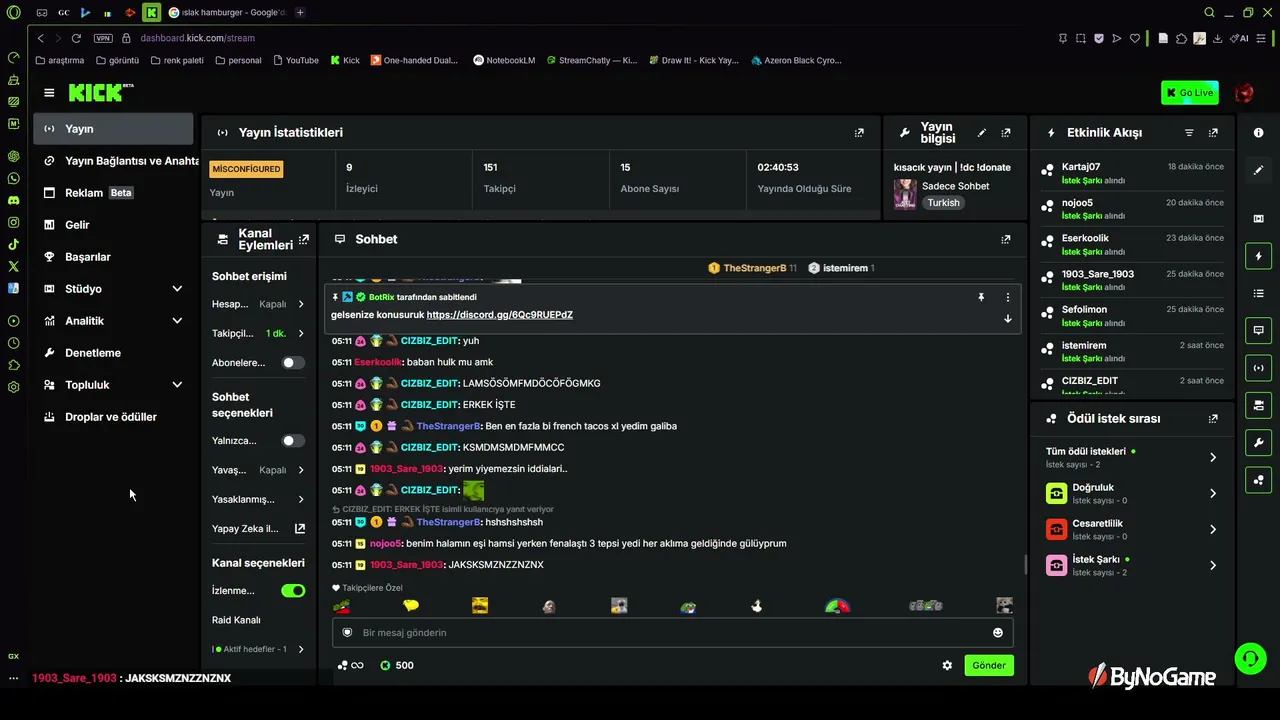Open the hamburger menu next to Kick logo
The height and width of the screenshot is (720, 1280).
[x=49, y=93]
